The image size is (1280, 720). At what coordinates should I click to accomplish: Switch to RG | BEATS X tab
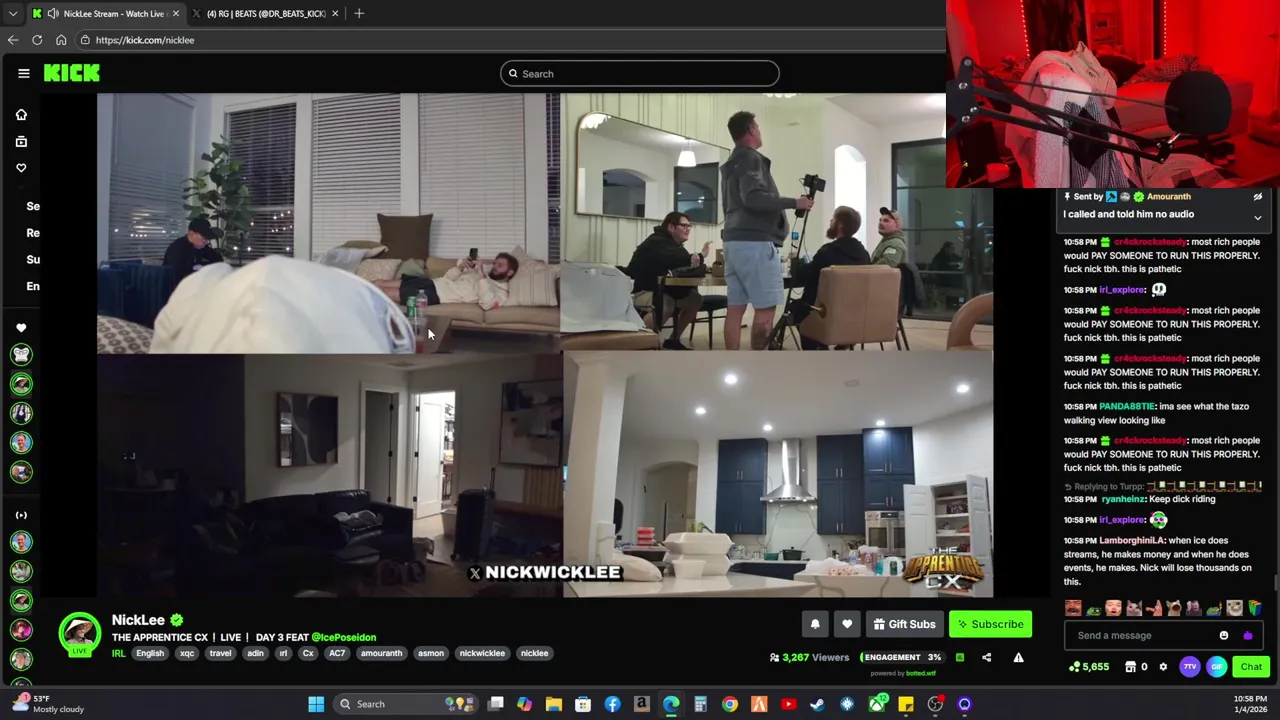pos(266,13)
